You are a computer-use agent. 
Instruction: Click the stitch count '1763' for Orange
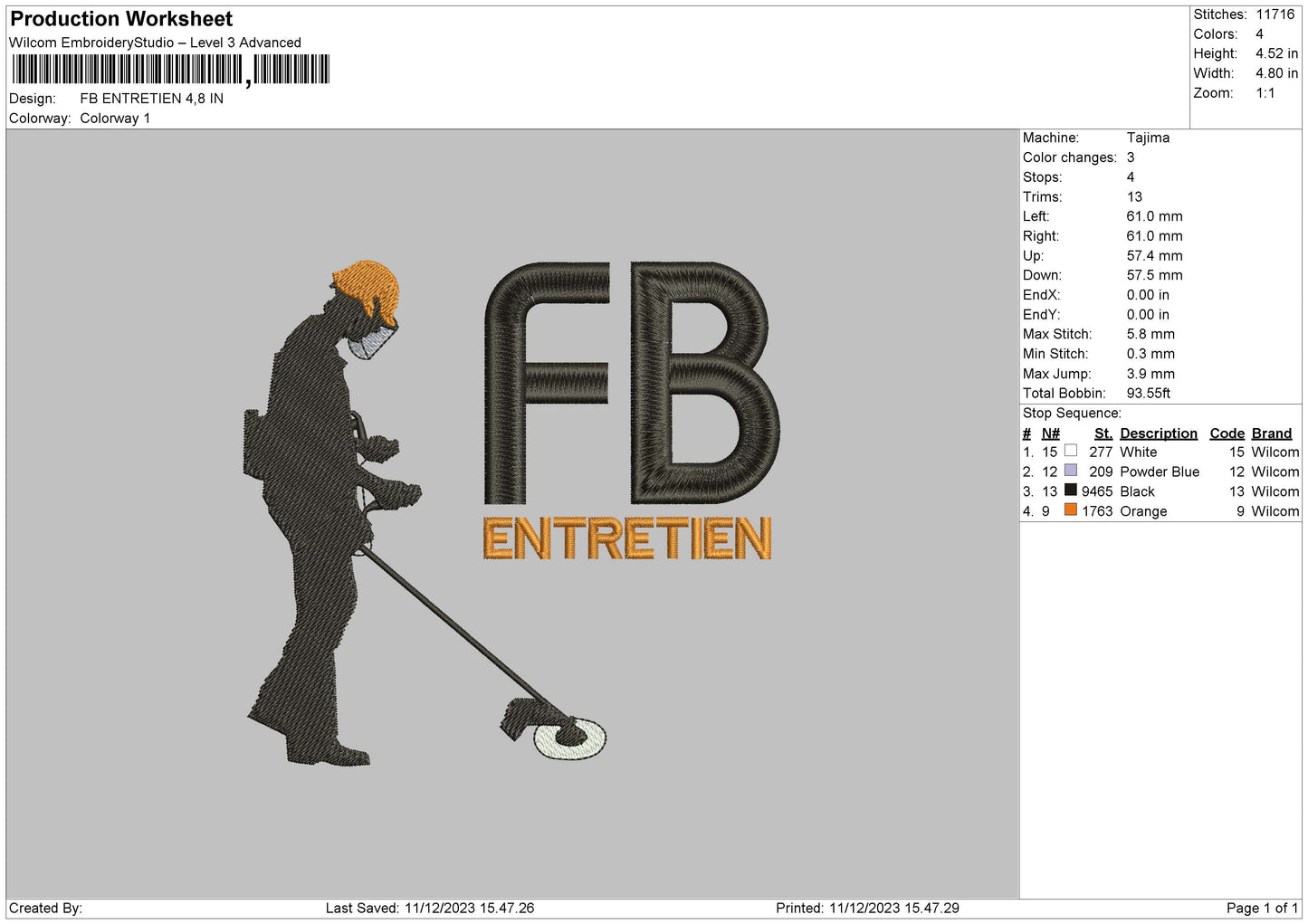point(1097,511)
